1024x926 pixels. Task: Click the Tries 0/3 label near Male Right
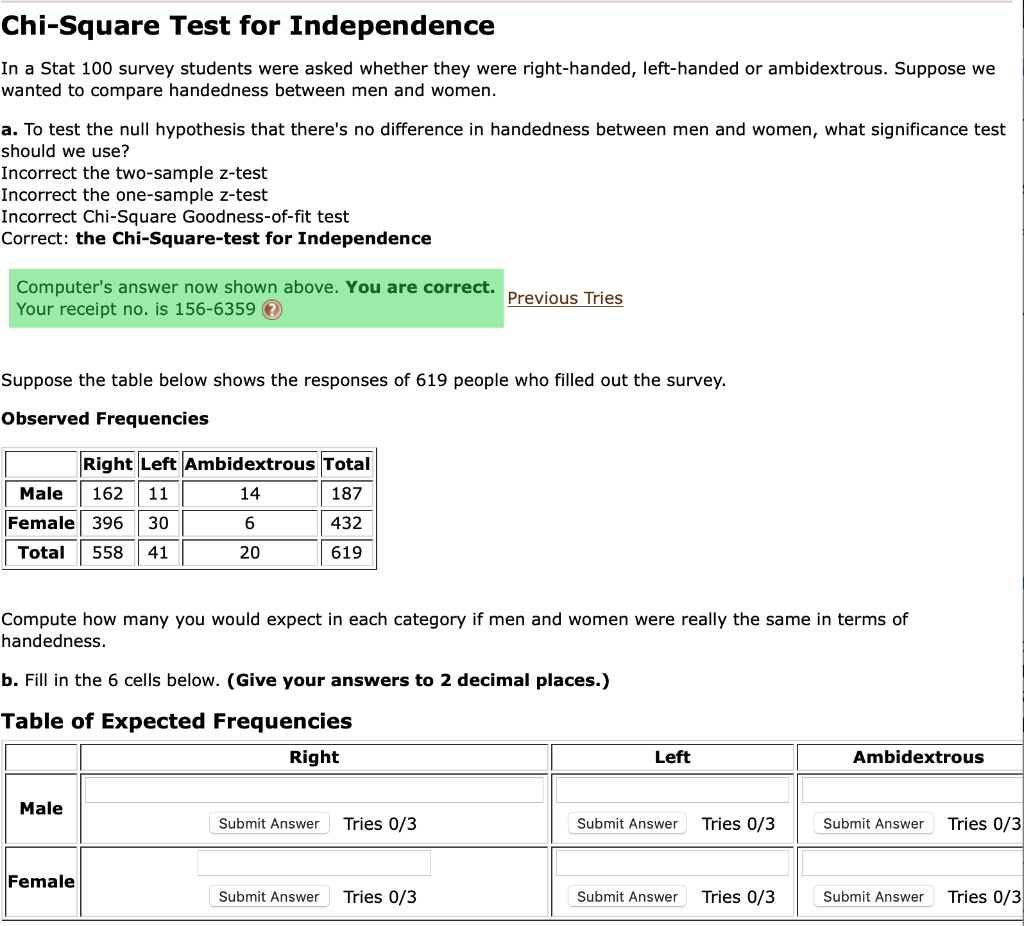[x=380, y=823]
